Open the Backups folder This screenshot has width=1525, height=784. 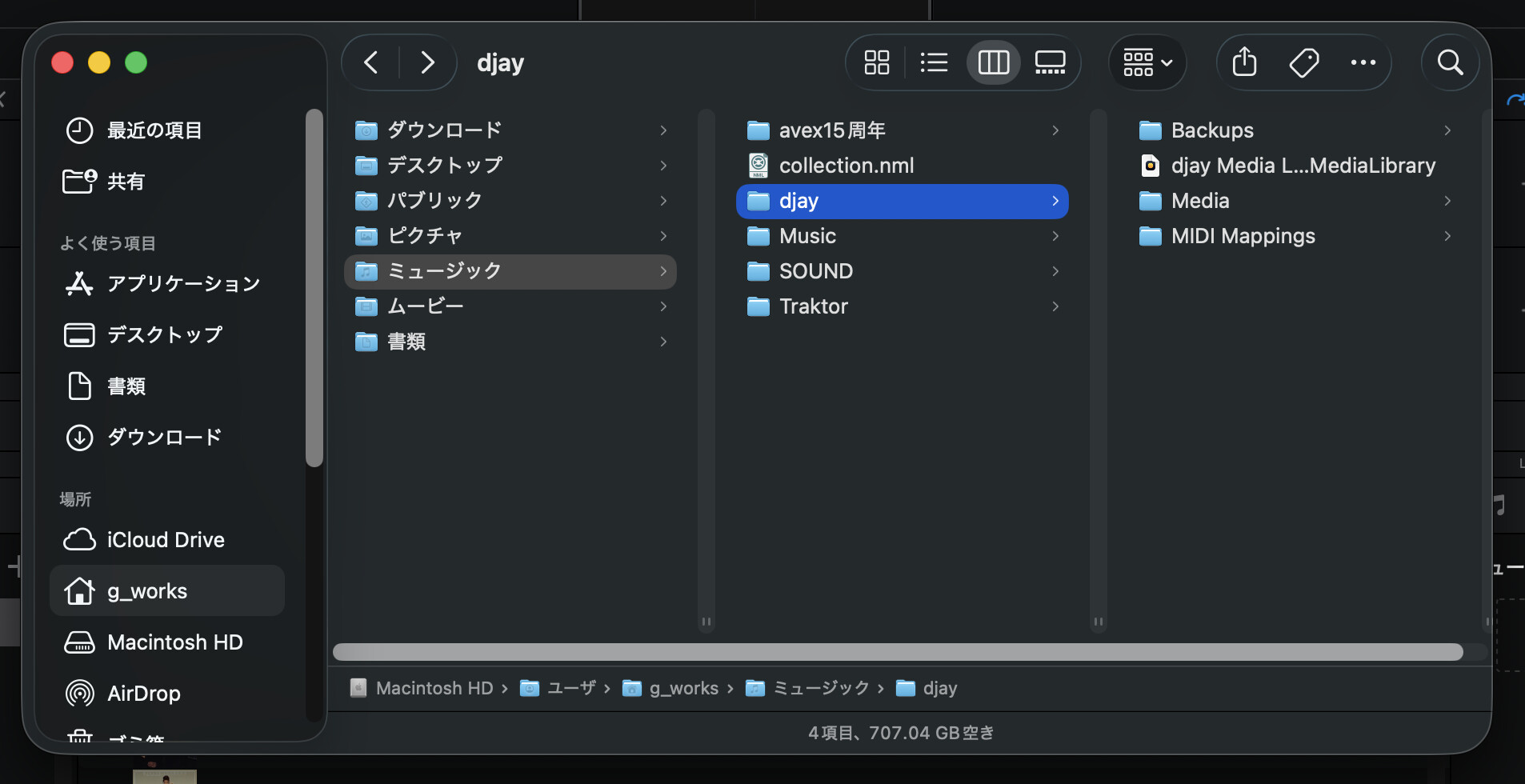coord(1211,130)
